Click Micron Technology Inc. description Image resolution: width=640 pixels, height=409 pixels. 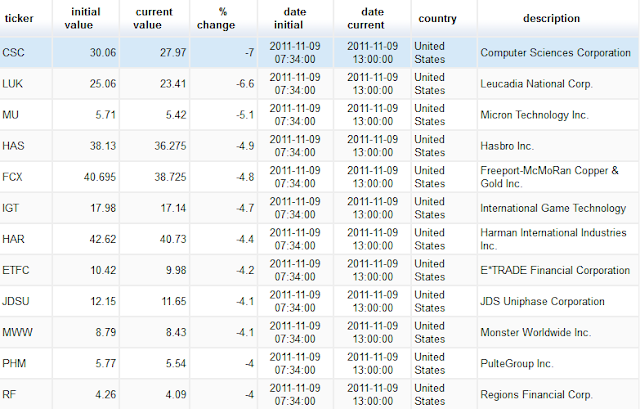coord(534,115)
